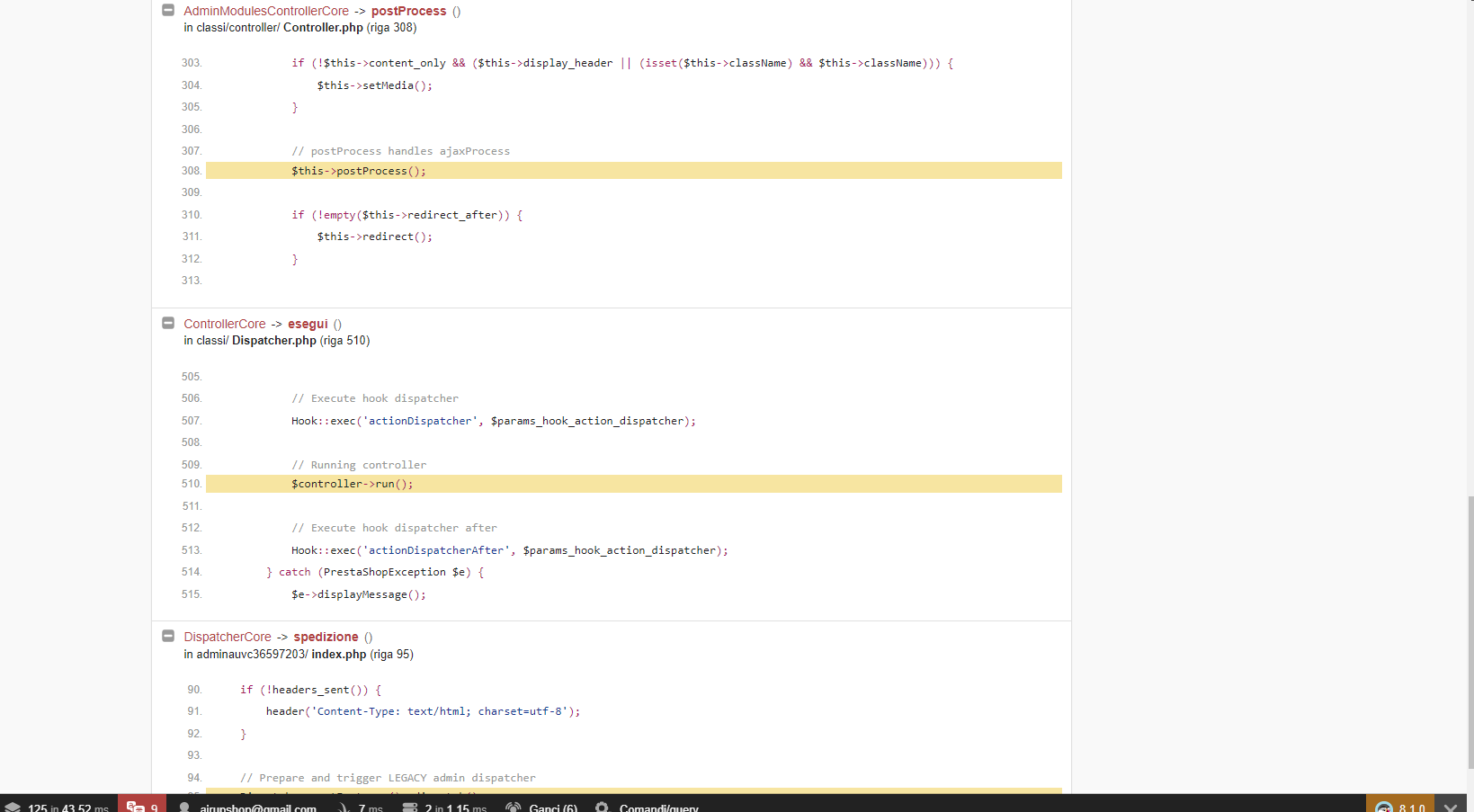Click the PrestaShop version logo 8.1.0

(1399, 805)
